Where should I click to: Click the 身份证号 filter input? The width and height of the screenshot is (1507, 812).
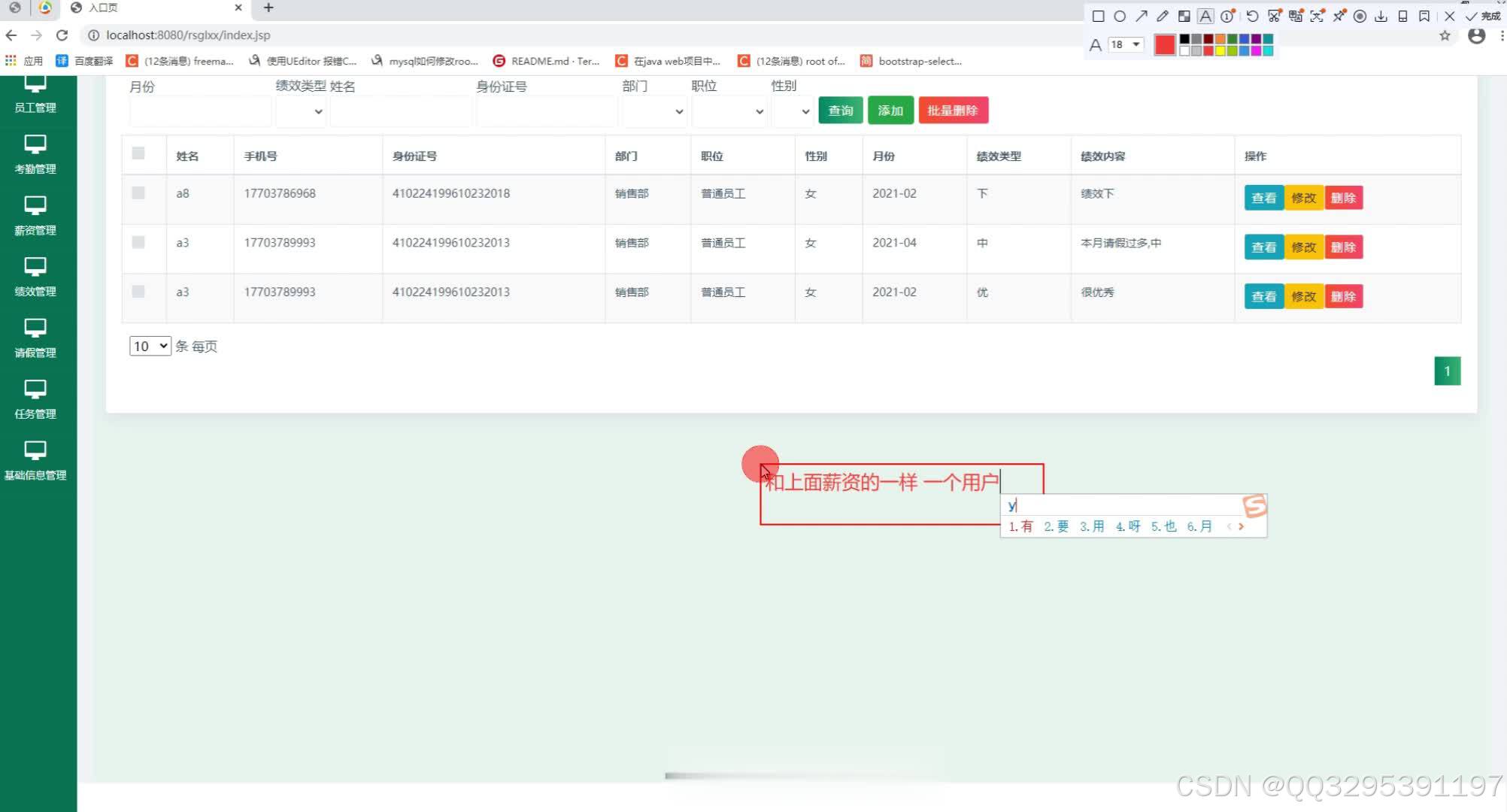tap(547, 111)
